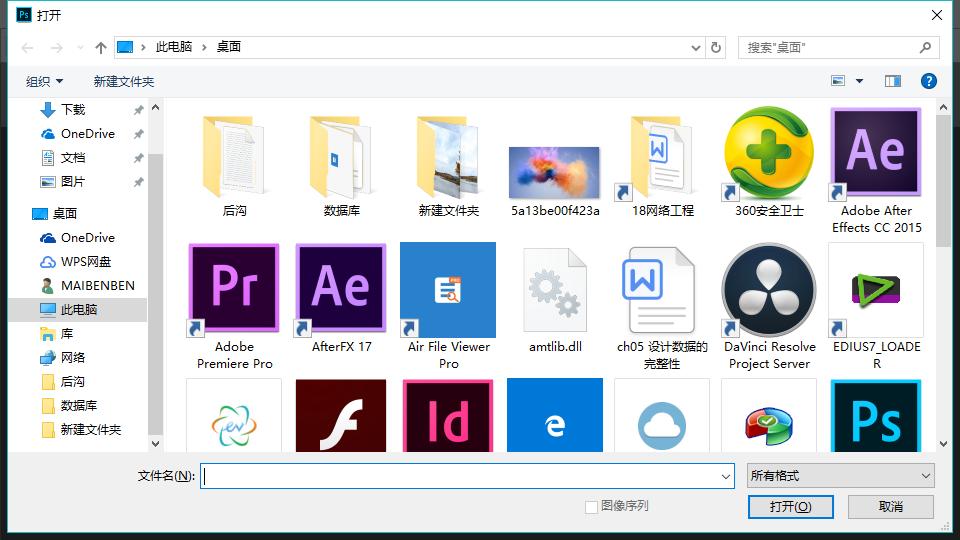Select 图片 in the sidebar
Image resolution: width=960 pixels, height=540 pixels.
tap(73, 181)
